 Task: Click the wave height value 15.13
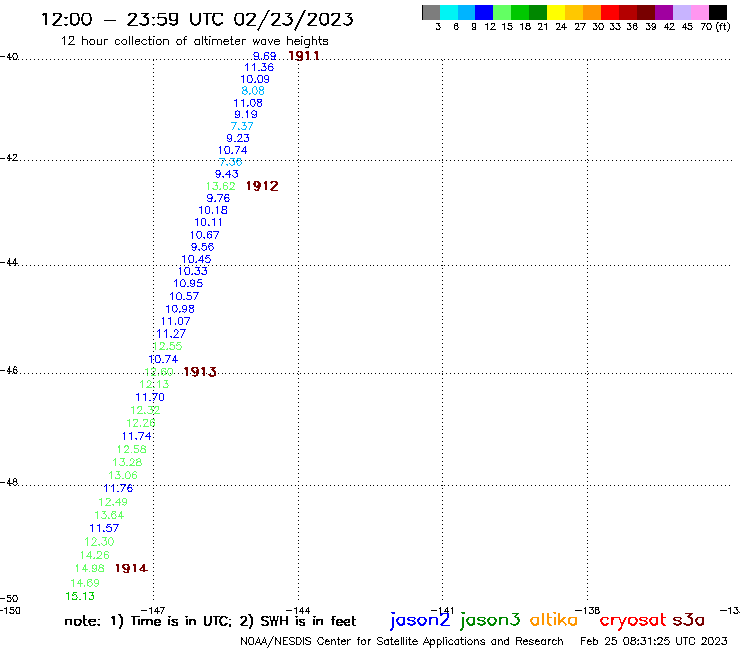tap(80, 596)
